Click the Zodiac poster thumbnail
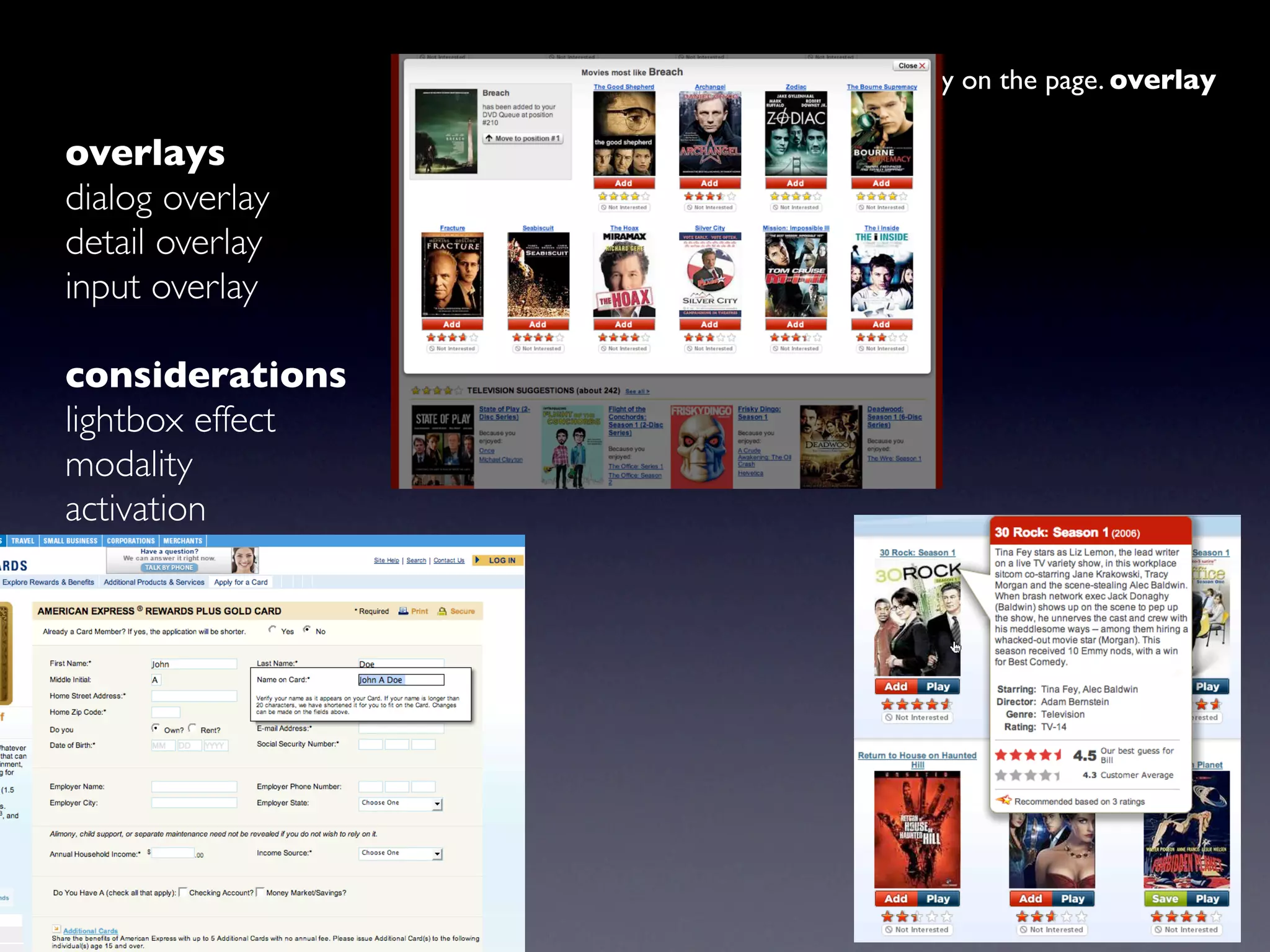Image resolution: width=1270 pixels, height=952 pixels. 796,134
